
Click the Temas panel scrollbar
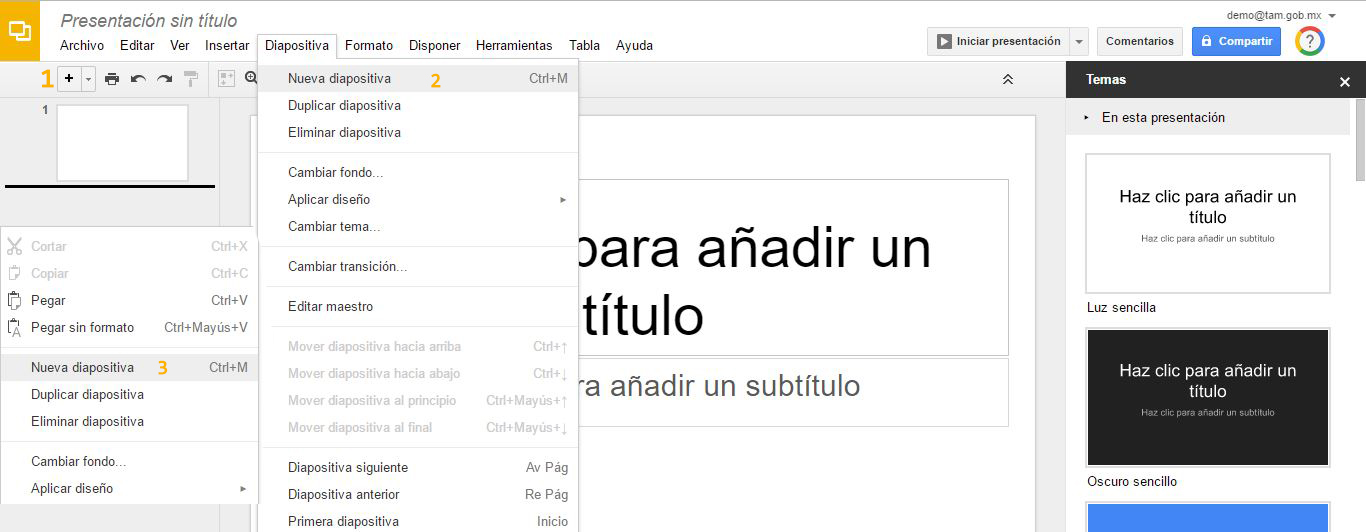[x=1360, y=140]
